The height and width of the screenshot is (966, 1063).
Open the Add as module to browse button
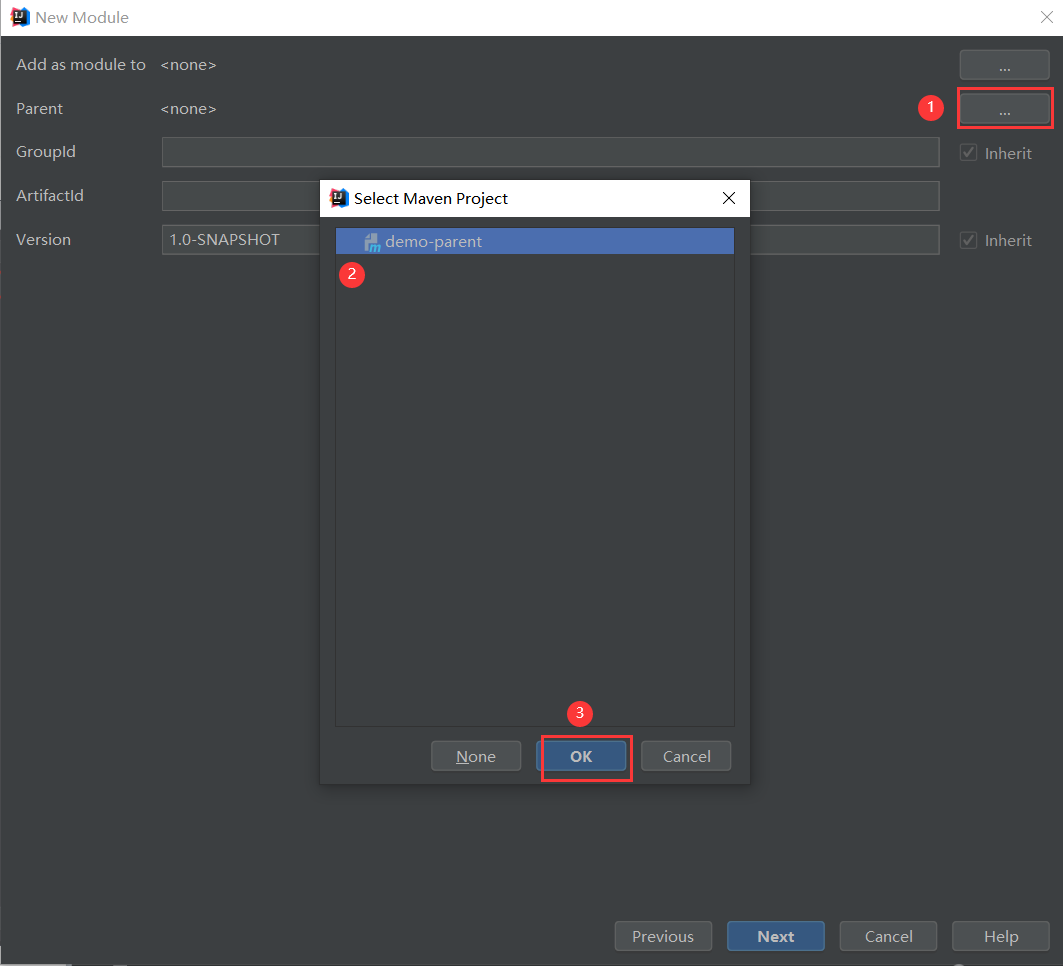point(1005,65)
